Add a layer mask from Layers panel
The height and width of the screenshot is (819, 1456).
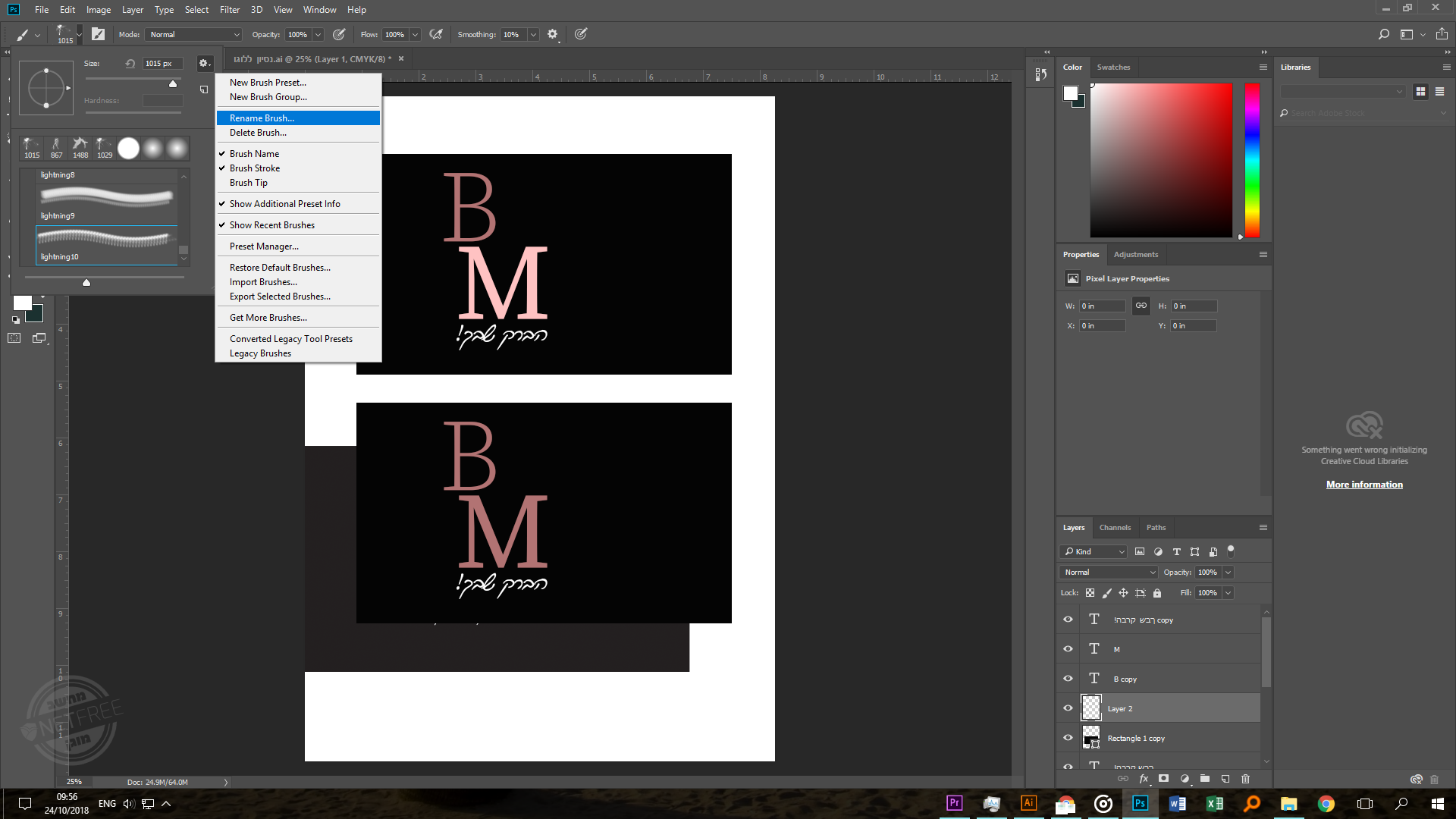(1163, 779)
